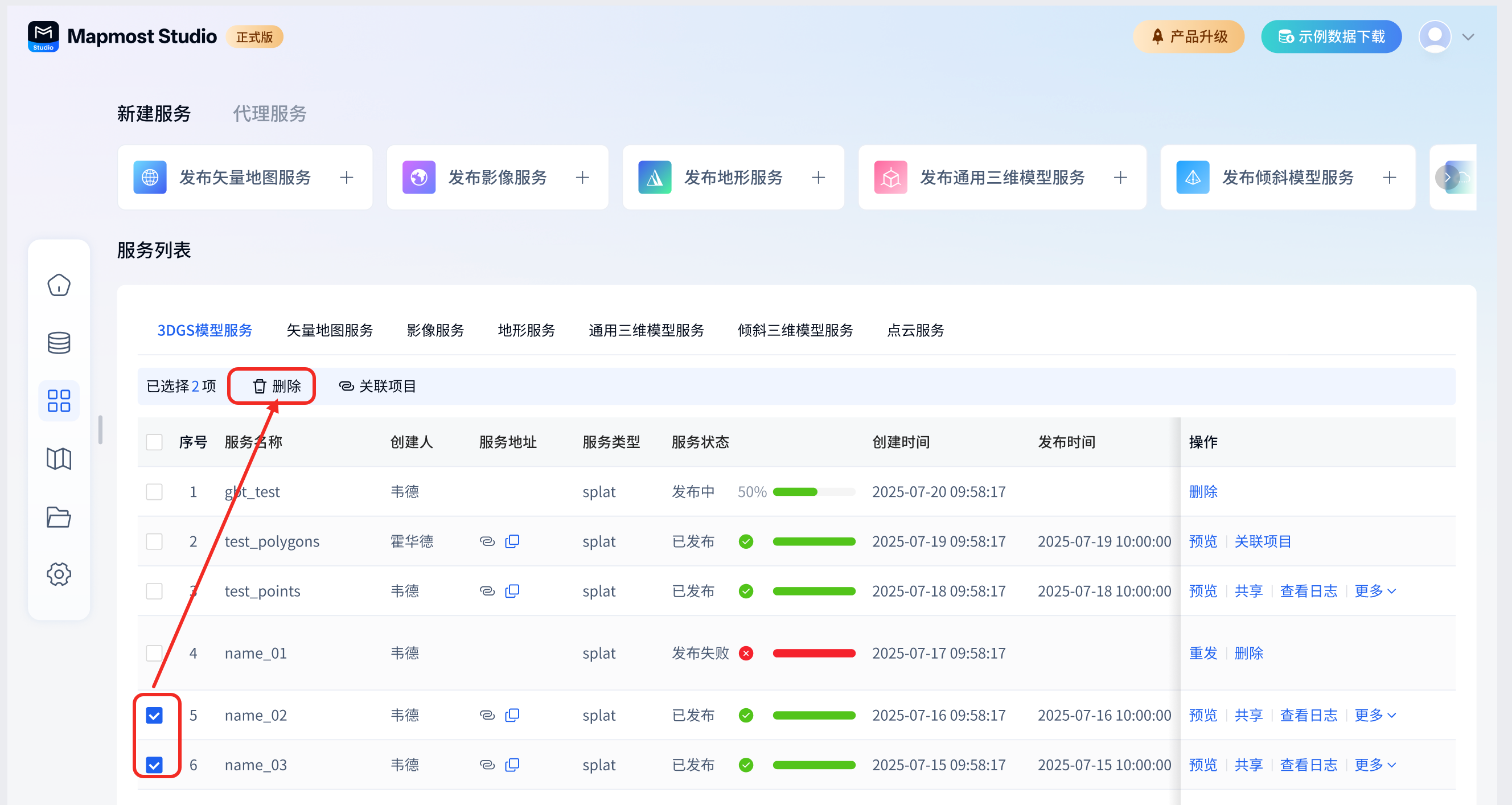
Task: Open account menu chevron
Action: point(1468,37)
